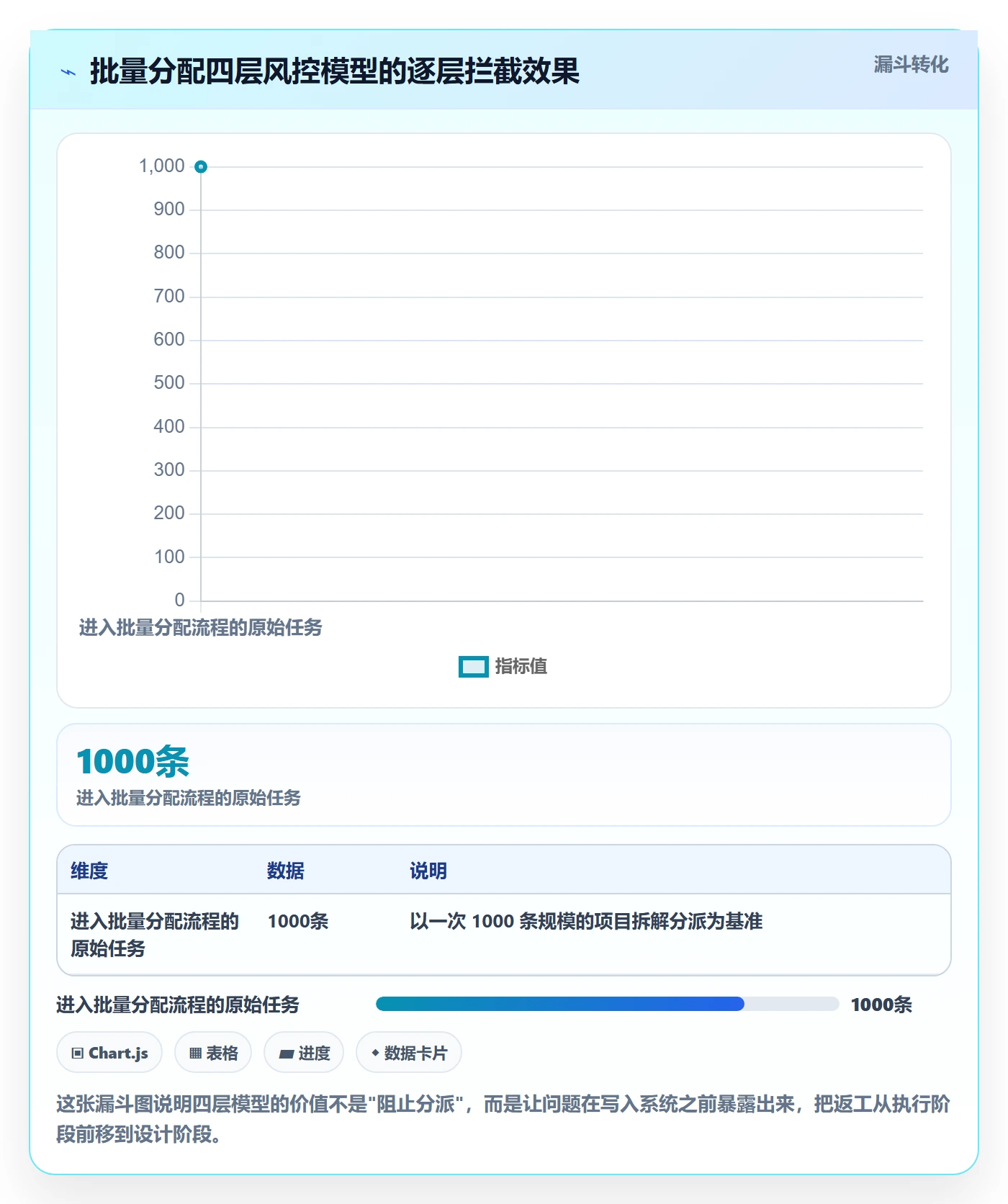Click the 700 y-axis label
The width and height of the screenshot is (1008, 1204).
pos(169,297)
